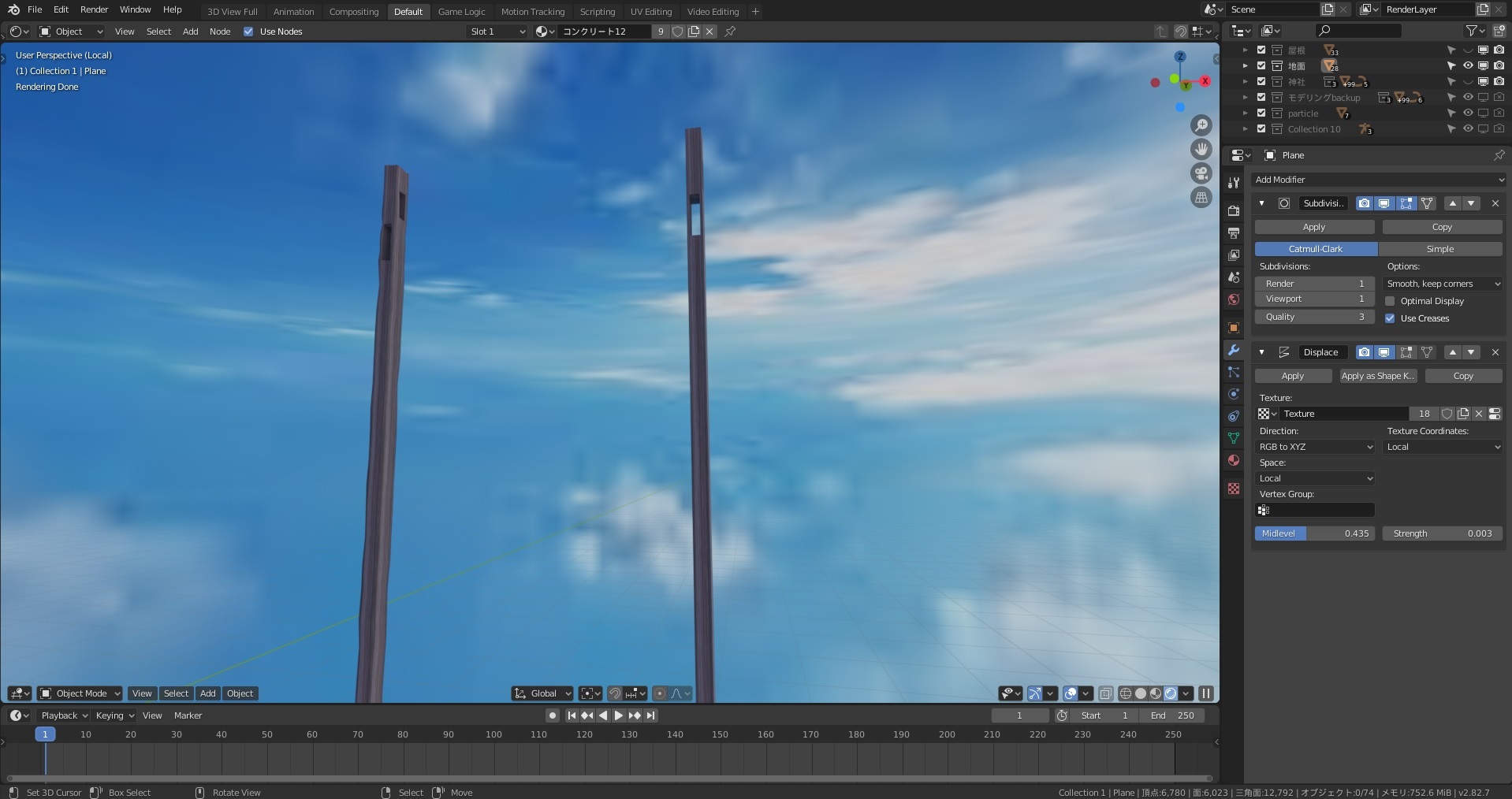Select the Modifiers wrench tab in Properties
Image resolution: width=1512 pixels, height=799 pixels.
[x=1233, y=351]
